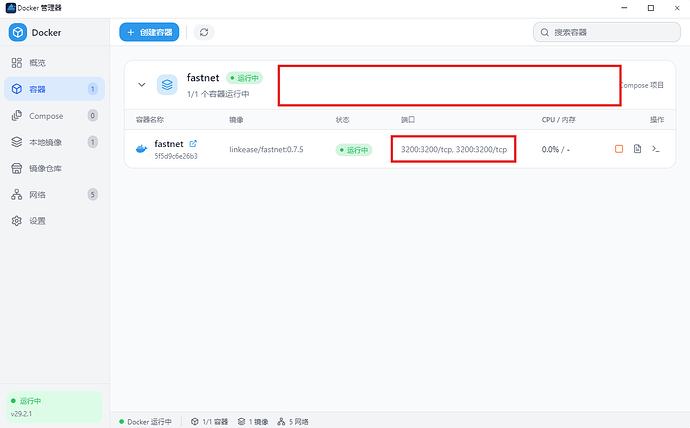Click the Docker whale icon in fastnet row
Screen dimensions: 690x428
[x=141, y=149]
